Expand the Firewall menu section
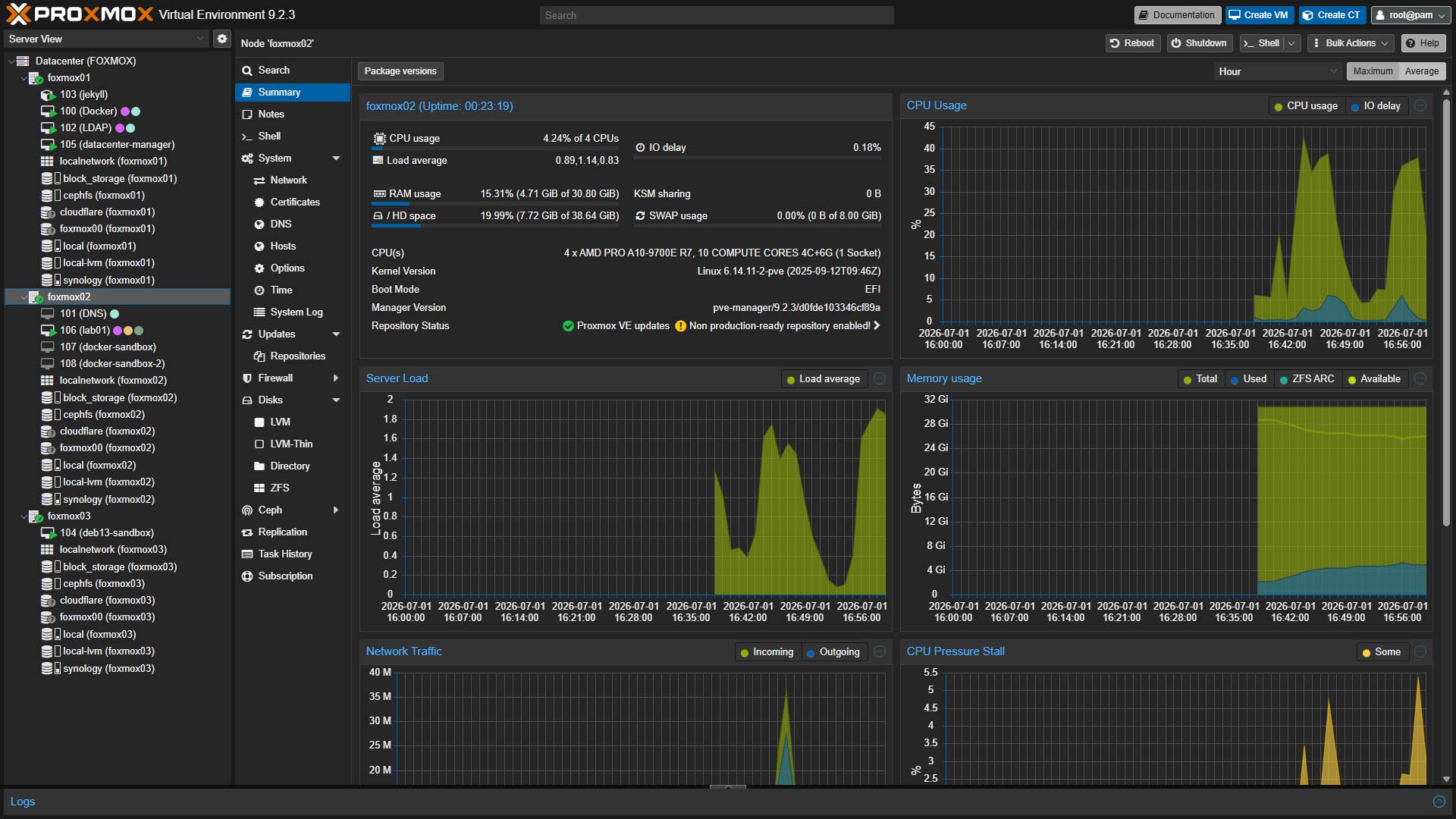 [x=336, y=378]
